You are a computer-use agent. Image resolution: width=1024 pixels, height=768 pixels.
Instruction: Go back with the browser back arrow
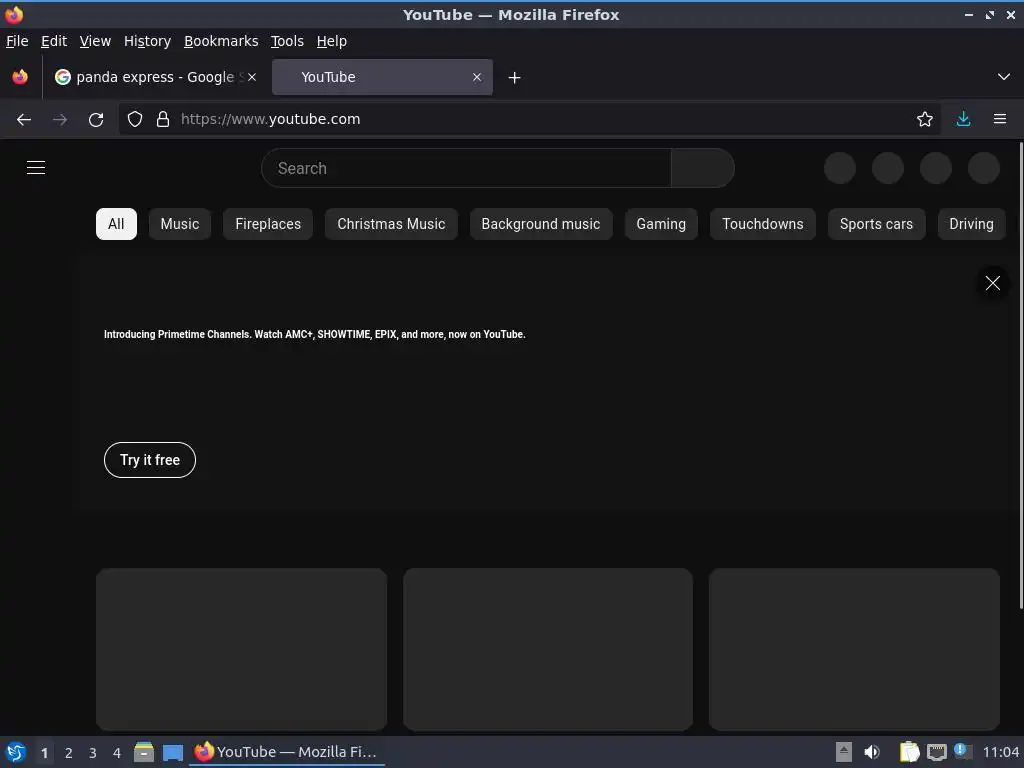coord(24,120)
